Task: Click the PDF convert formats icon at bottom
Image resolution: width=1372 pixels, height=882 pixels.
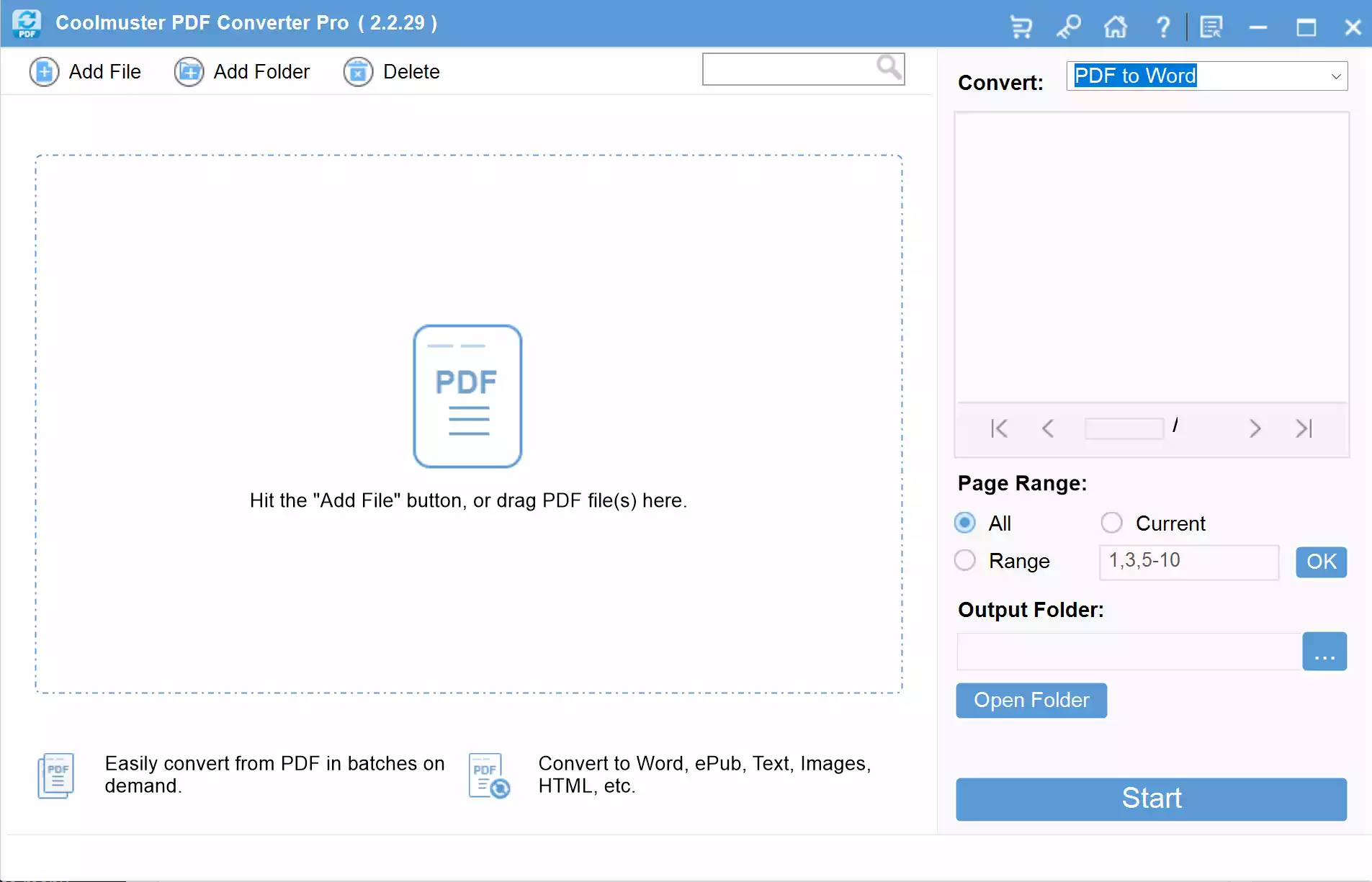Action: pos(489,775)
